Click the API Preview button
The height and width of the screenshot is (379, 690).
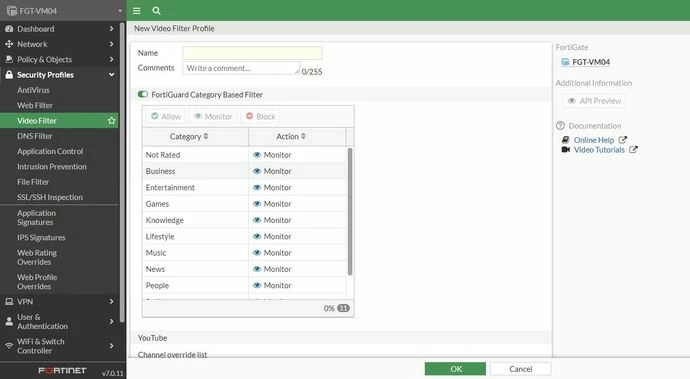[x=594, y=101]
